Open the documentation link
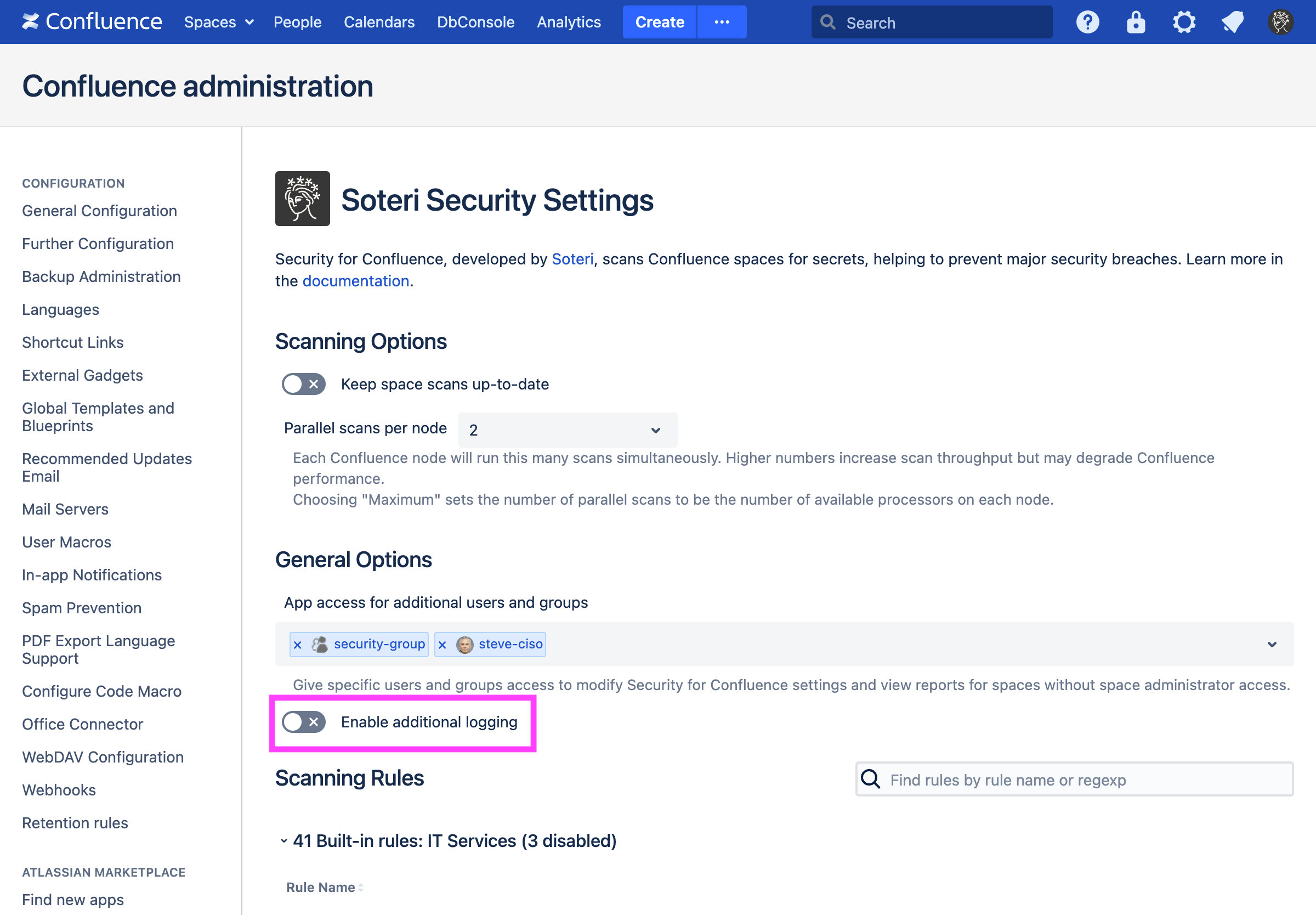The height and width of the screenshot is (915, 1316). coord(355,281)
